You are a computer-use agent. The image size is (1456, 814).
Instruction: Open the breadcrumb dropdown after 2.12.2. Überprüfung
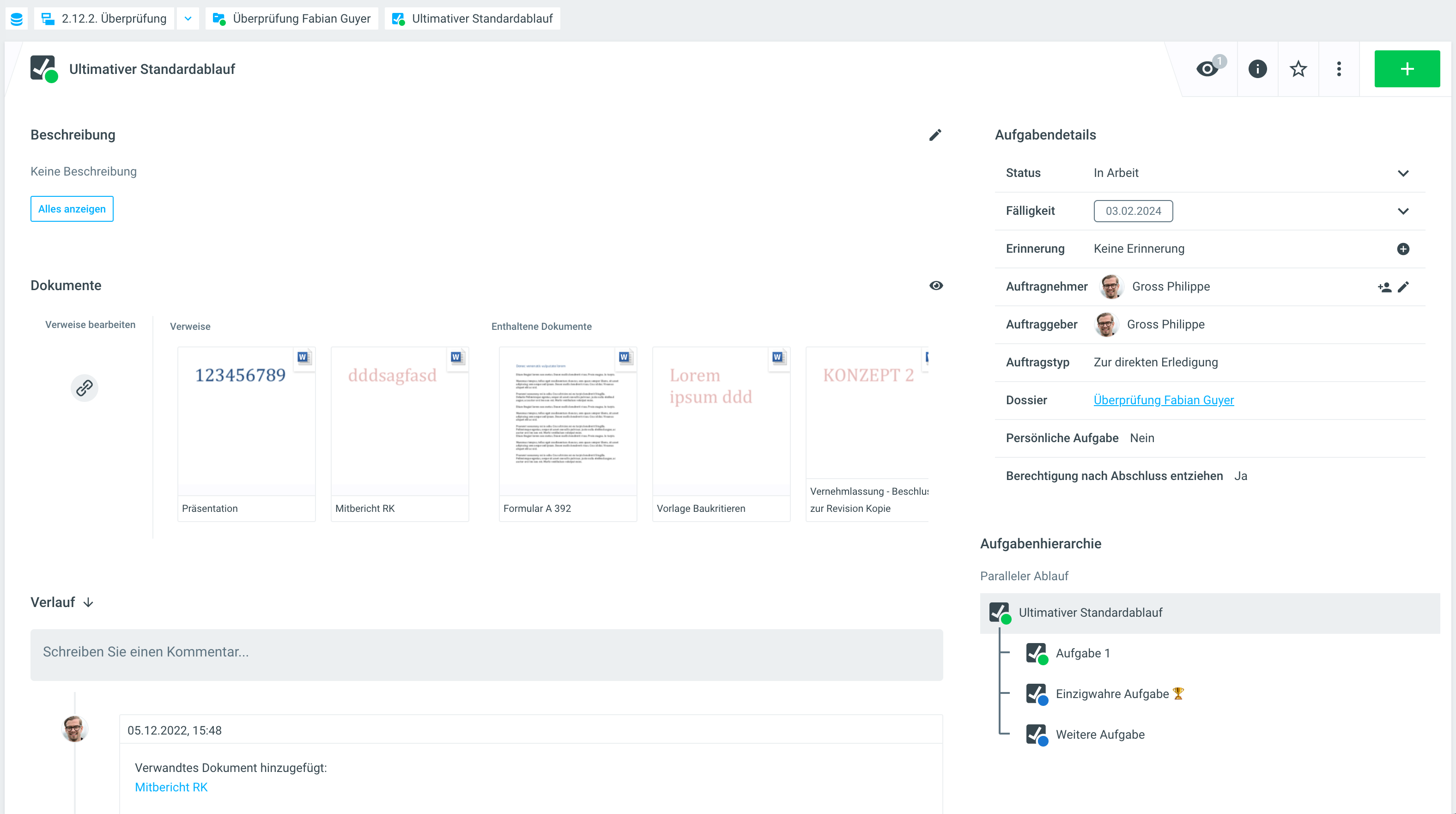(x=188, y=18)
